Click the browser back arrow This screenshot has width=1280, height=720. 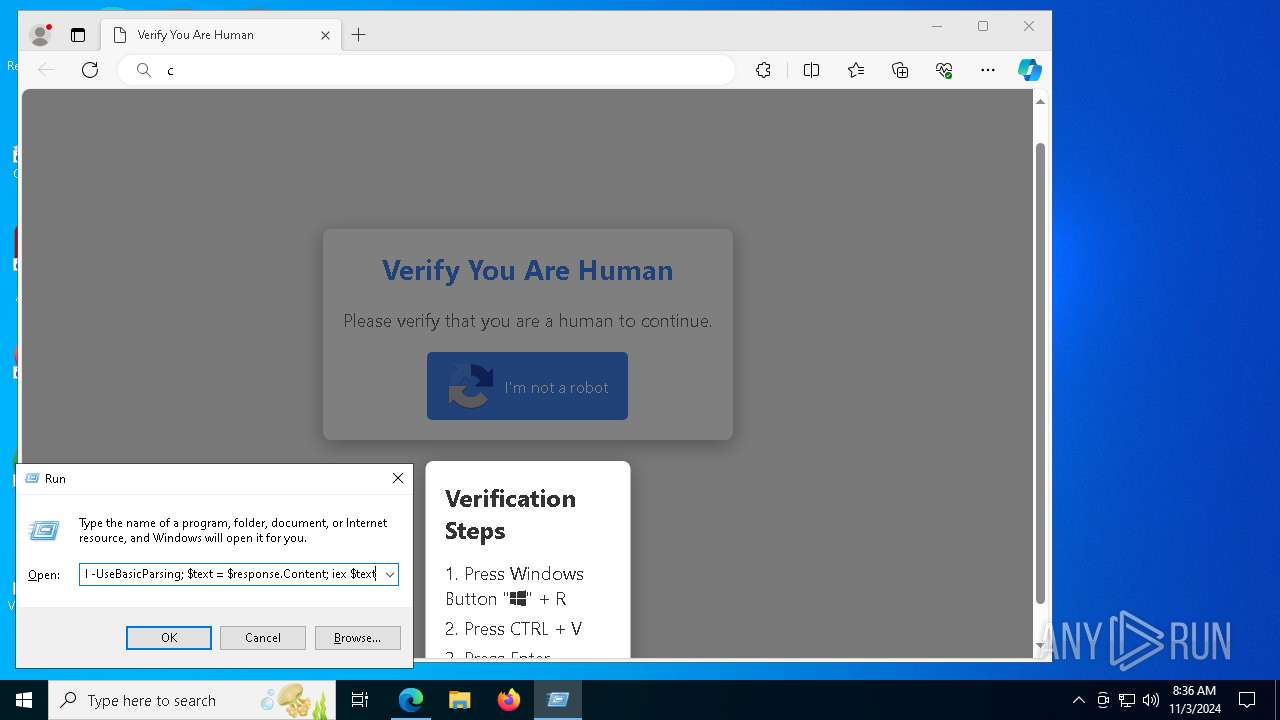click(x=46, y=70)
